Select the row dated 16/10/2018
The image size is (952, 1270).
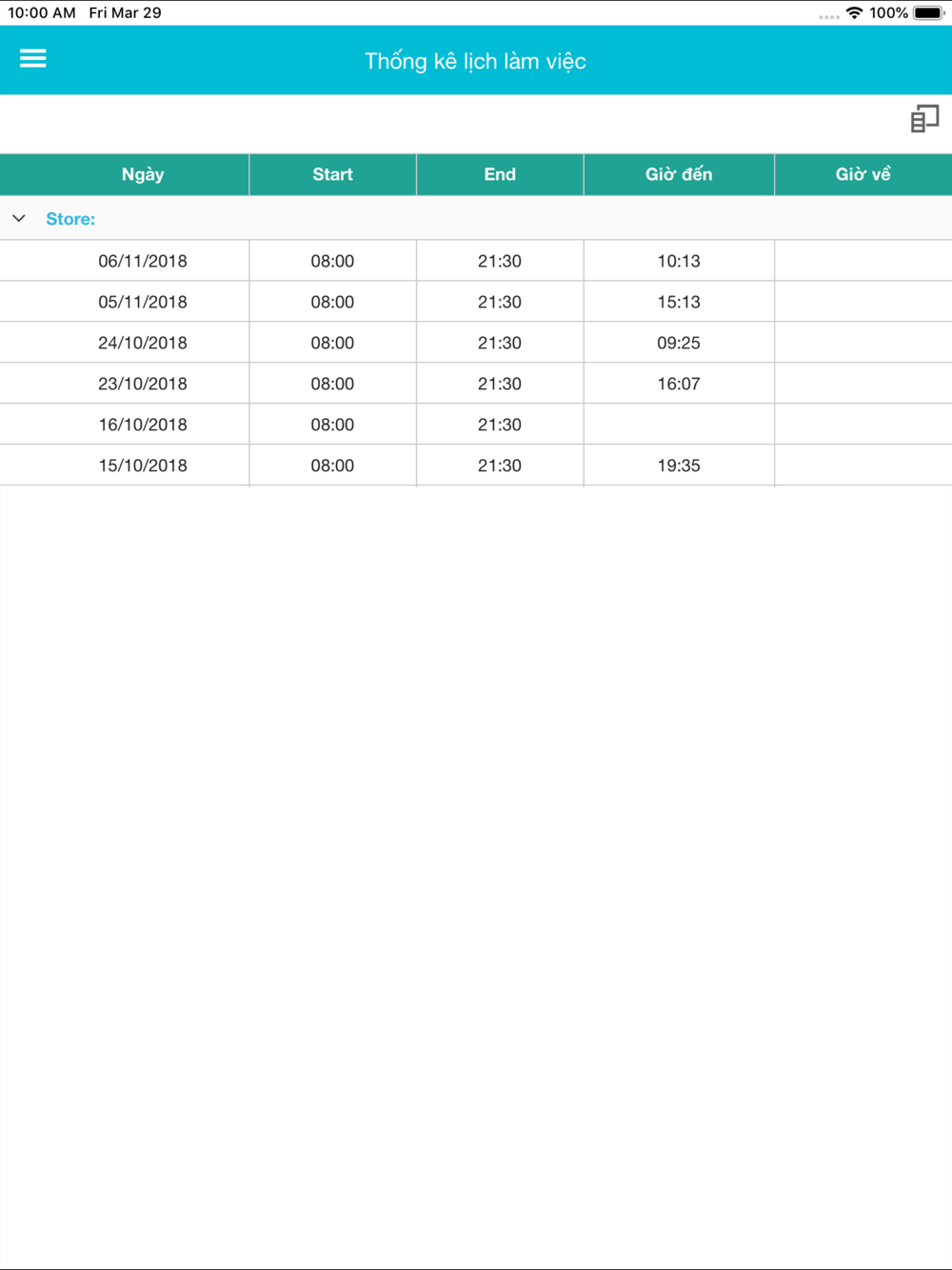[143, 425]
